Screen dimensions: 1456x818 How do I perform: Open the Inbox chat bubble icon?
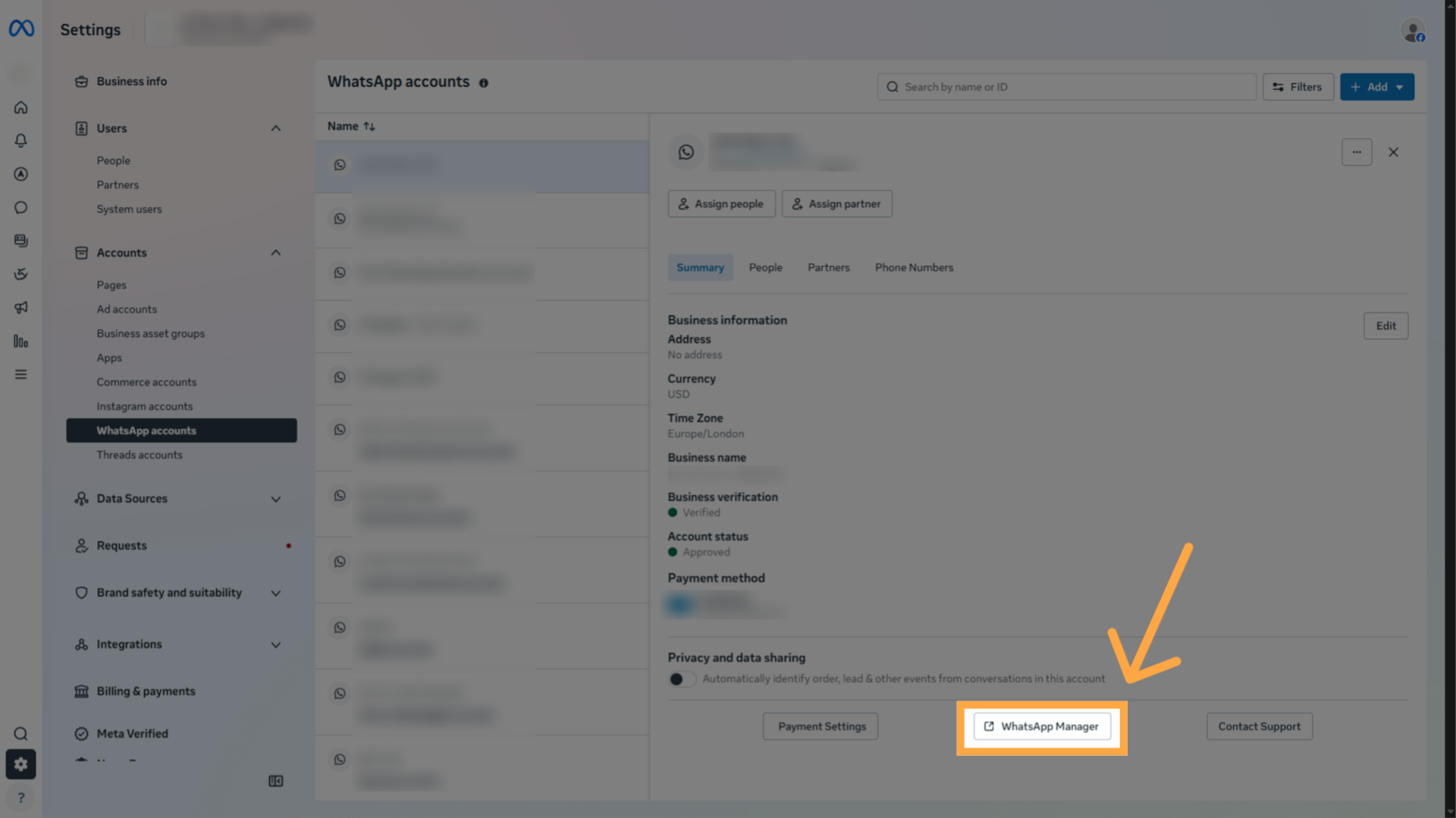point(21,207)
